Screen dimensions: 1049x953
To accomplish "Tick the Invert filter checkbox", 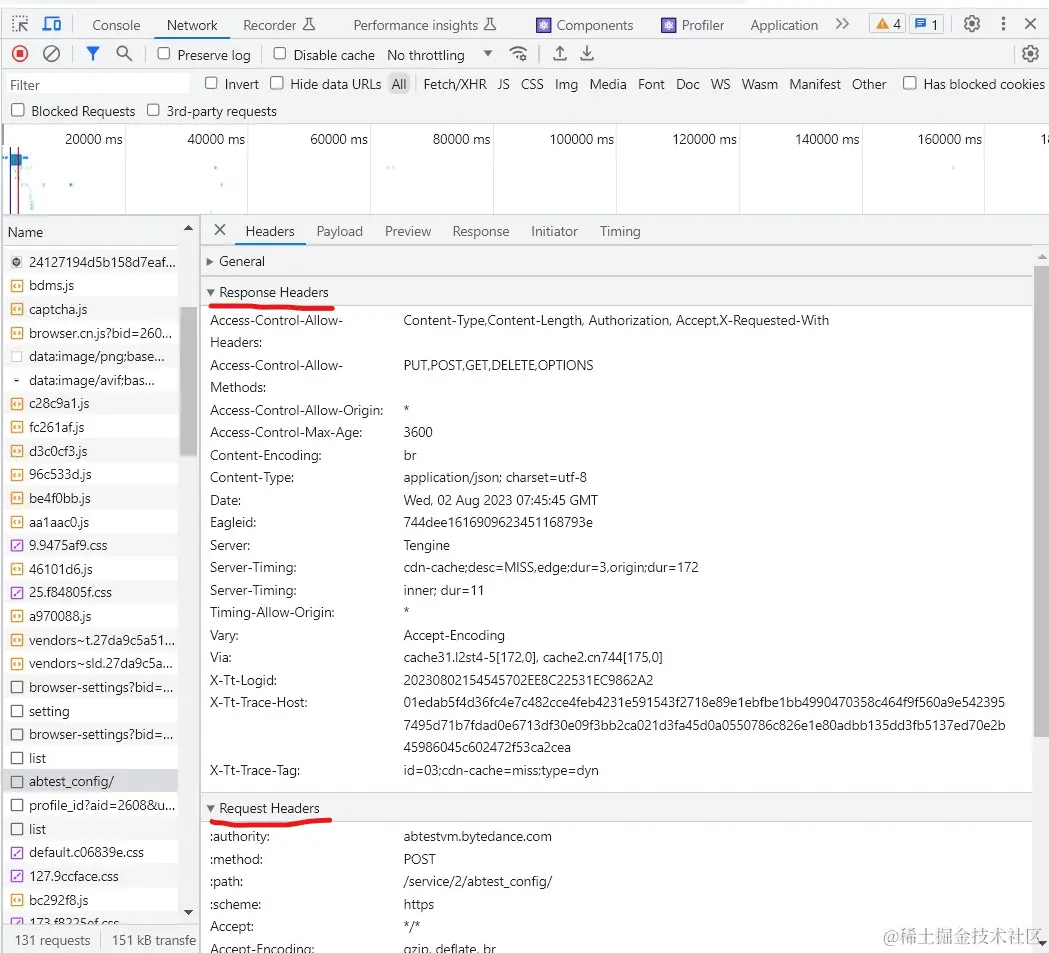I will [x=211, y=83].
